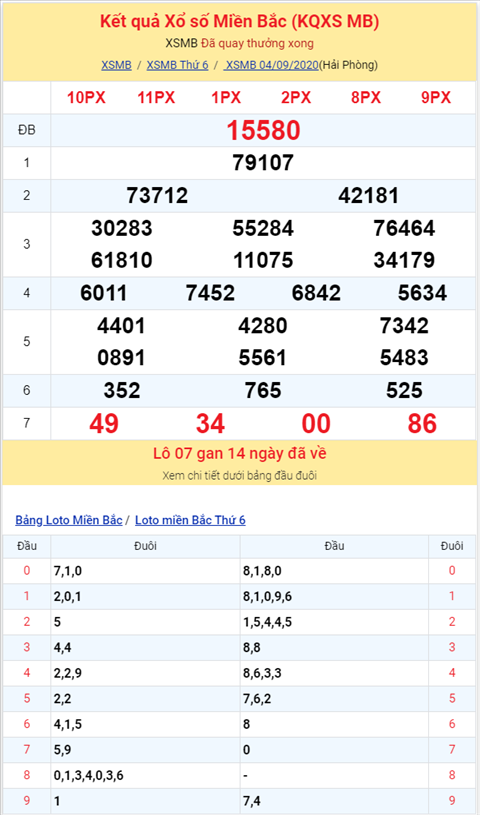Click fourth prize number 6011

click(104, 294)
